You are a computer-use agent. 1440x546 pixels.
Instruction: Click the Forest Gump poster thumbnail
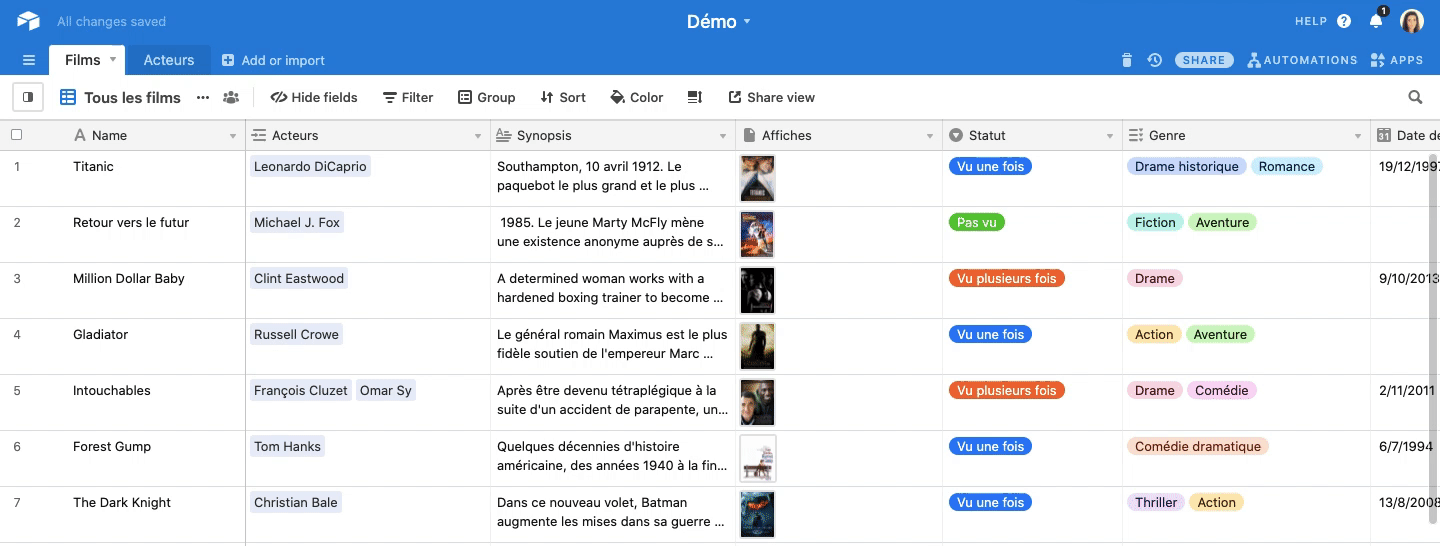coord(758,458)
